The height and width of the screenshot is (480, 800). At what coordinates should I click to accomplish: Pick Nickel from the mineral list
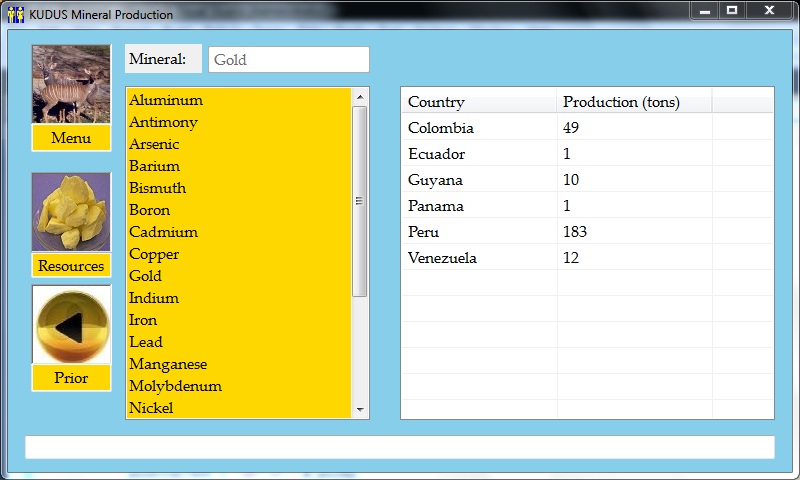(x=151, y=408)
